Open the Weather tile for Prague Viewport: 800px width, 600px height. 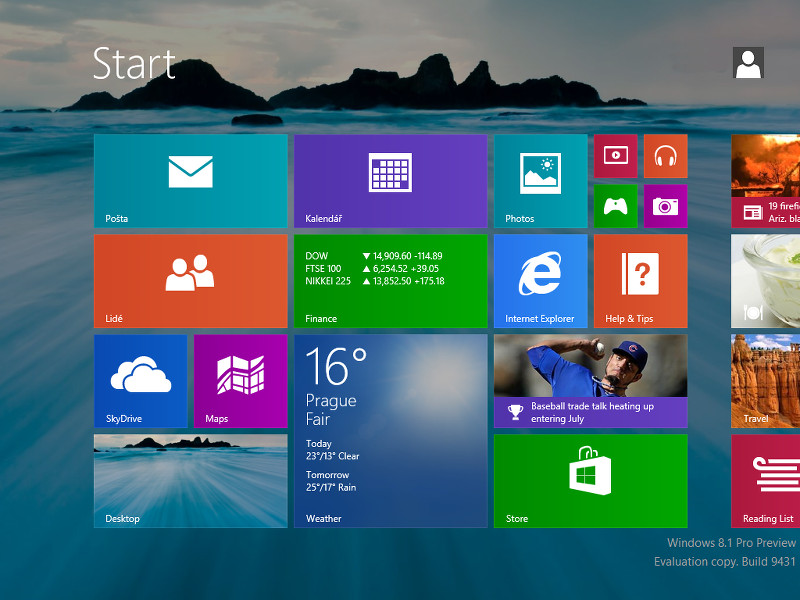pos(391,431)
